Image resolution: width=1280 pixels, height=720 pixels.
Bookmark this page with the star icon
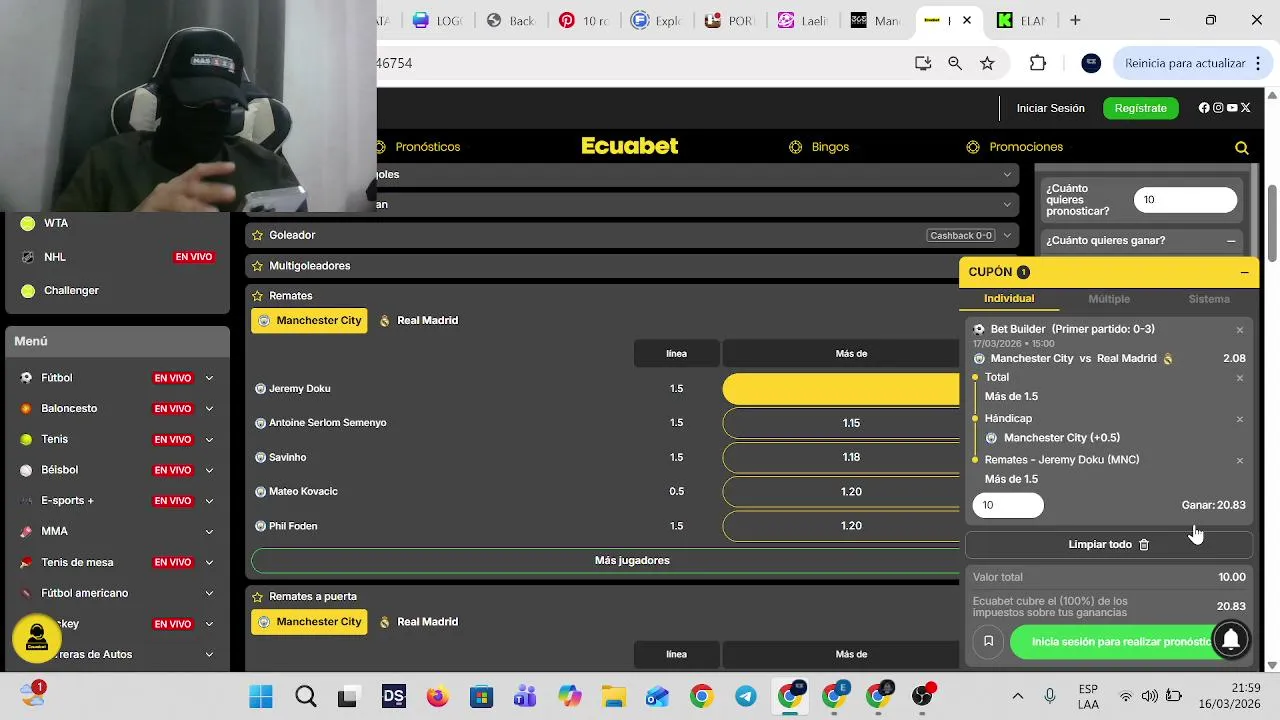pyautogui.click(x=987, y=63)
